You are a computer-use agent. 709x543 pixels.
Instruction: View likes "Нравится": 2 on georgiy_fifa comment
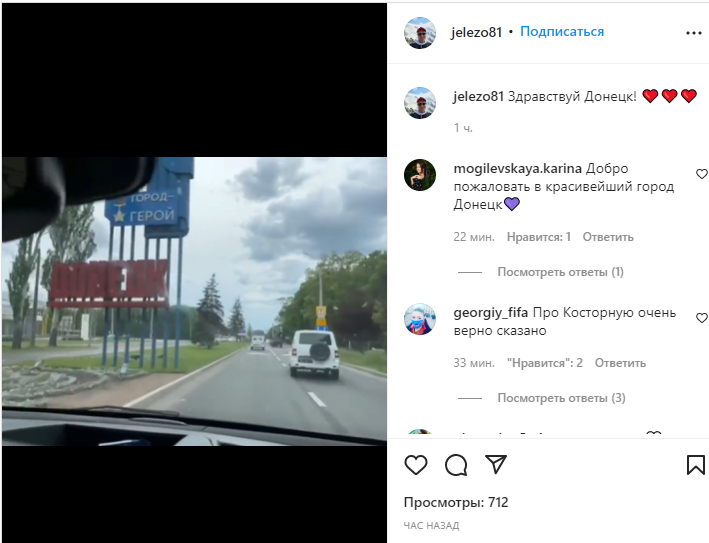click(545, 363)
